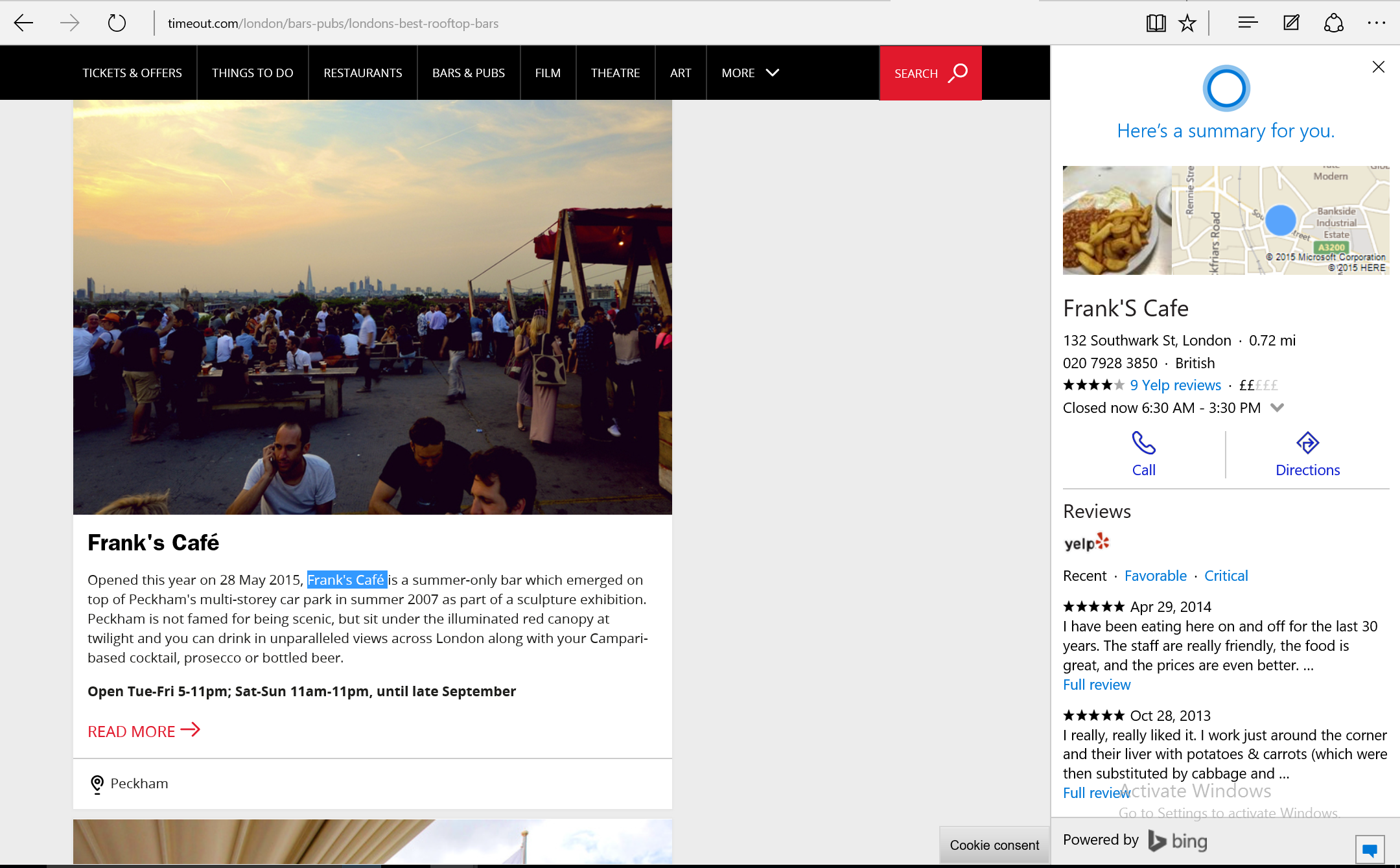Click the Call phone icon
Viewport: 1400px width, 868px height.
pos(1143,443)
